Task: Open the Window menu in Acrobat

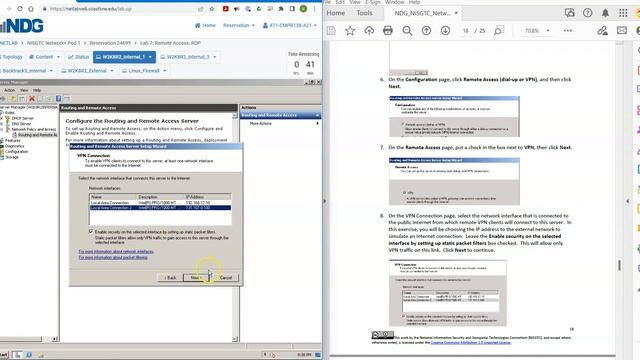Action: click(394, 2)
